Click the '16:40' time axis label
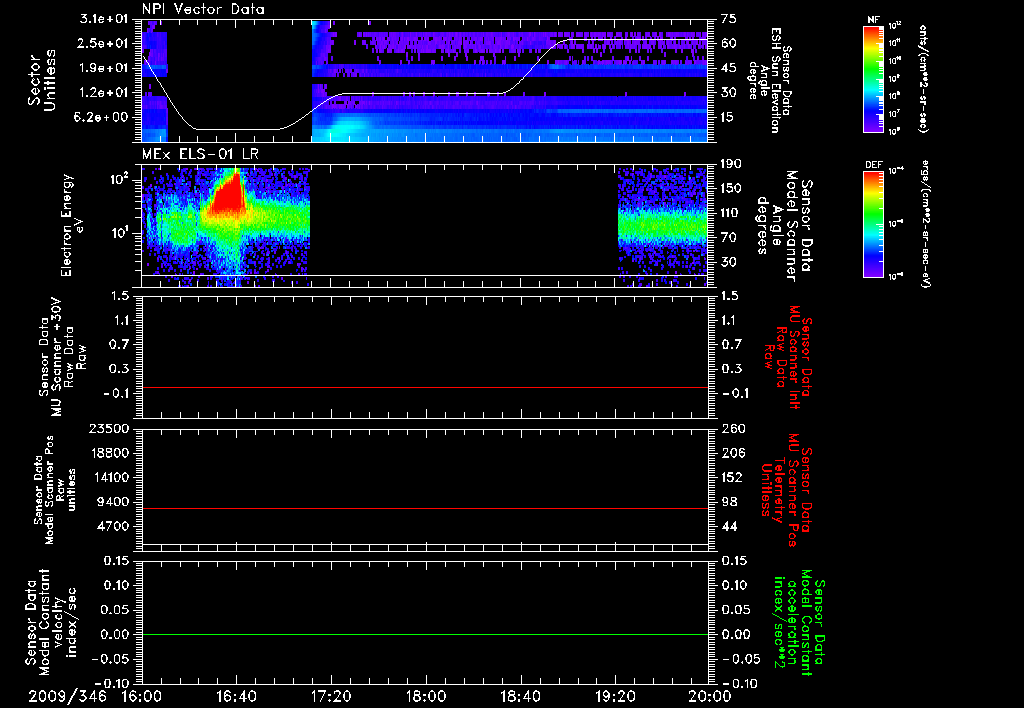 point(236,697)
